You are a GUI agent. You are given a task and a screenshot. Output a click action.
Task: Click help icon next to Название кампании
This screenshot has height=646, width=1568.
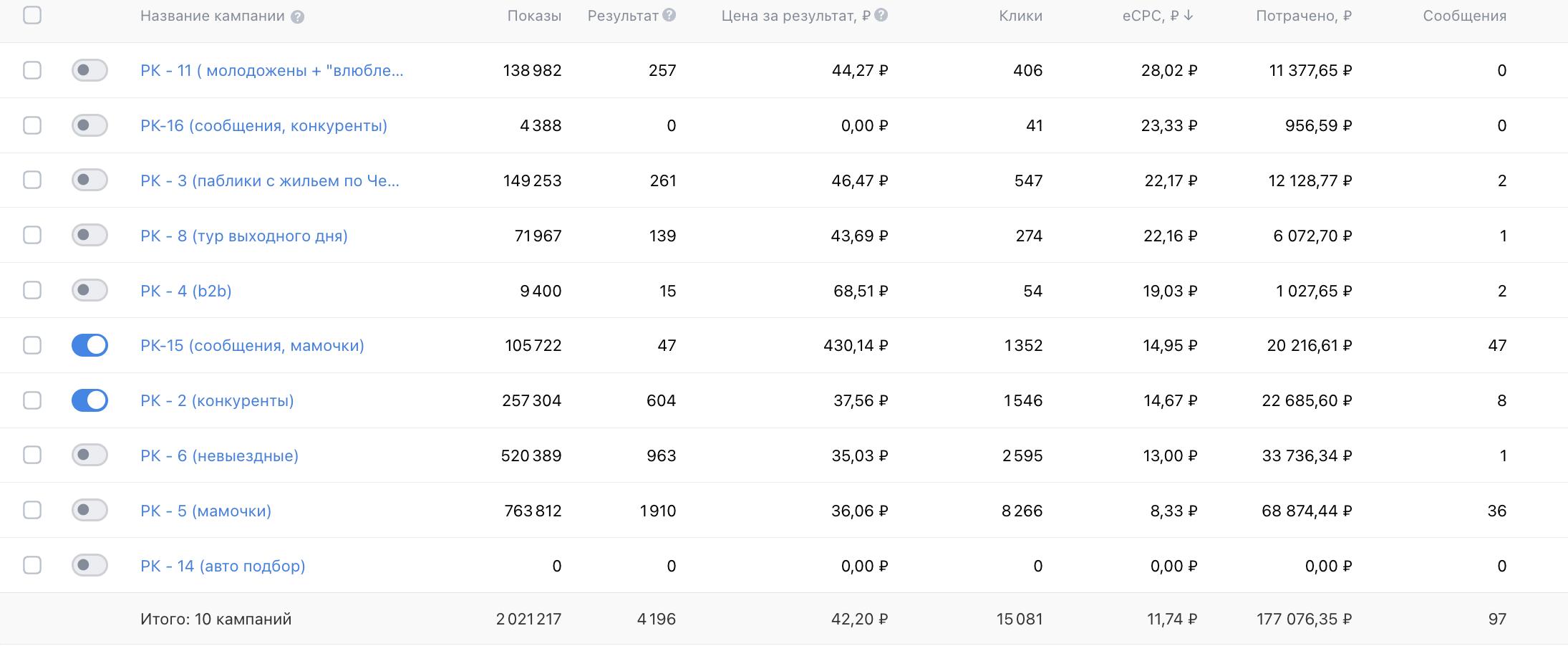point(297,17)
